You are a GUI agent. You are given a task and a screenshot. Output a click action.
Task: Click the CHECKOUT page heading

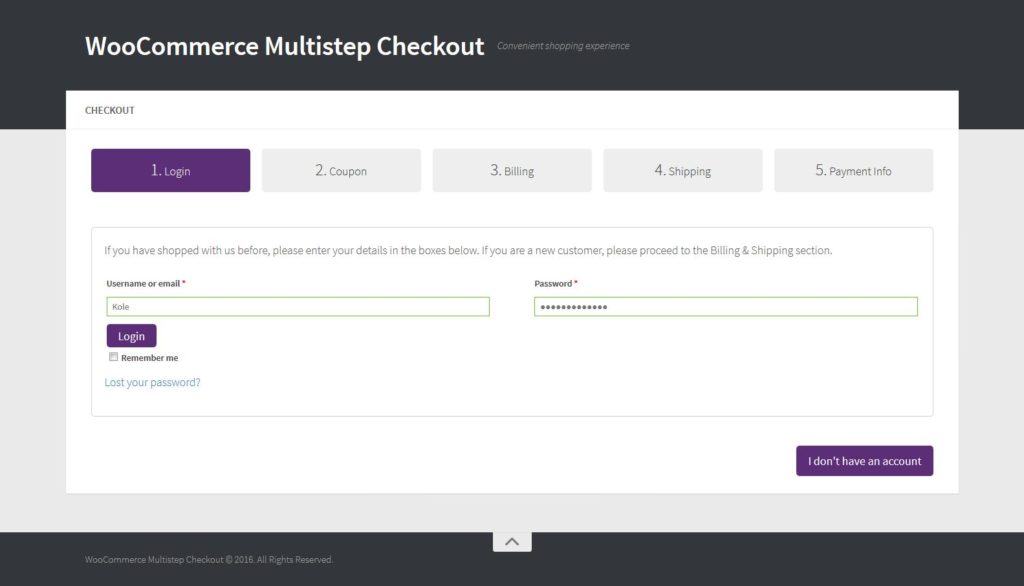pos(110,110)
